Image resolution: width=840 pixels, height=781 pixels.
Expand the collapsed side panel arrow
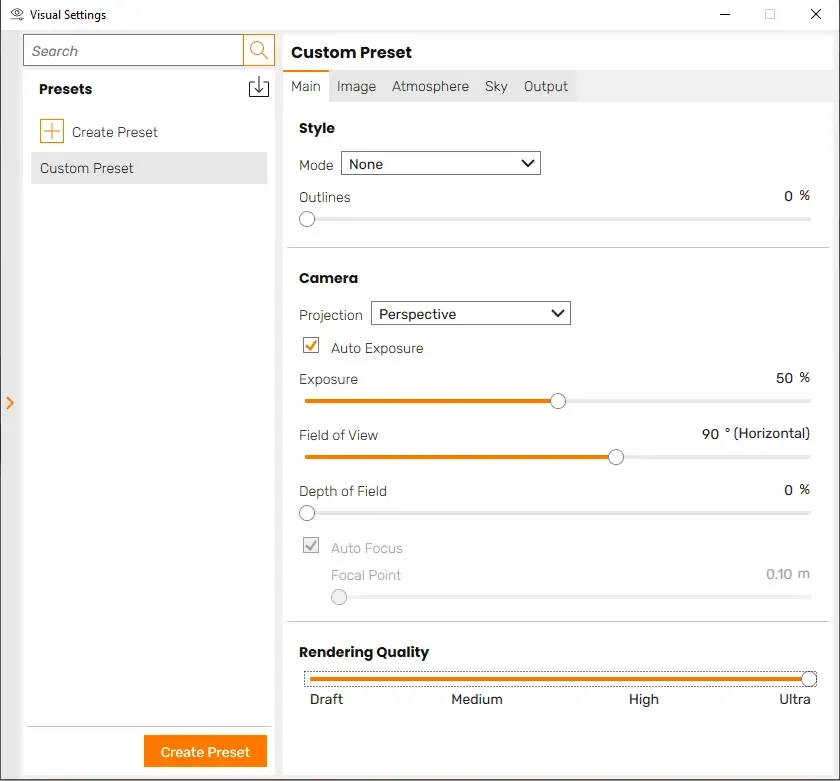pyautogui.click(x=10, y=403)
